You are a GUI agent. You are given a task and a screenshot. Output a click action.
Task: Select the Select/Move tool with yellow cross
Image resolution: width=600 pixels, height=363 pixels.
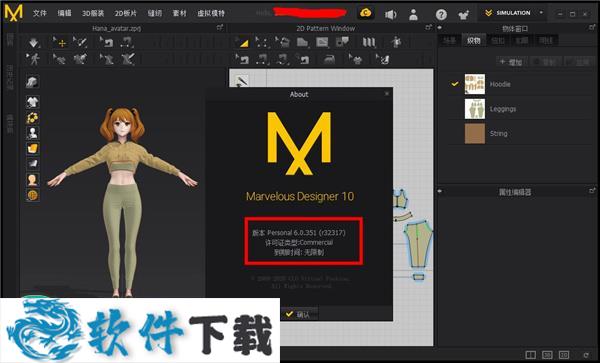[60, 42]
